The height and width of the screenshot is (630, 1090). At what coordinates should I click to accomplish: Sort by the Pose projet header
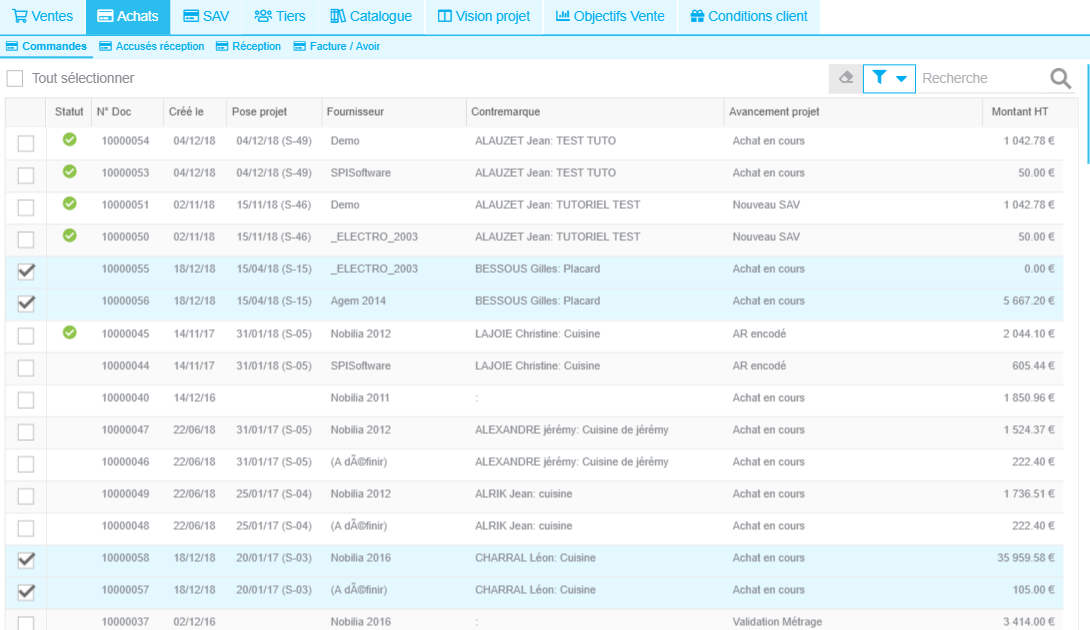point(274,112)
